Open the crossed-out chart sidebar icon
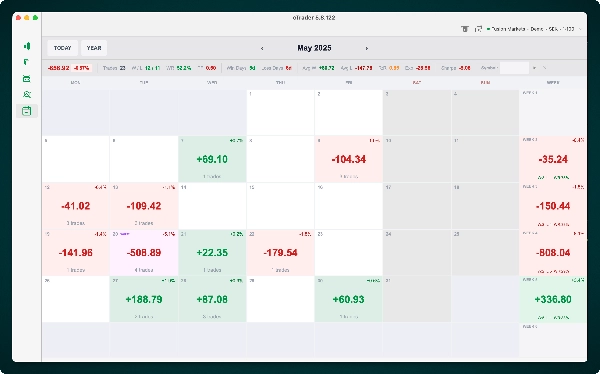The height and width of the screenshot is (374, 600). click(27, 95)
